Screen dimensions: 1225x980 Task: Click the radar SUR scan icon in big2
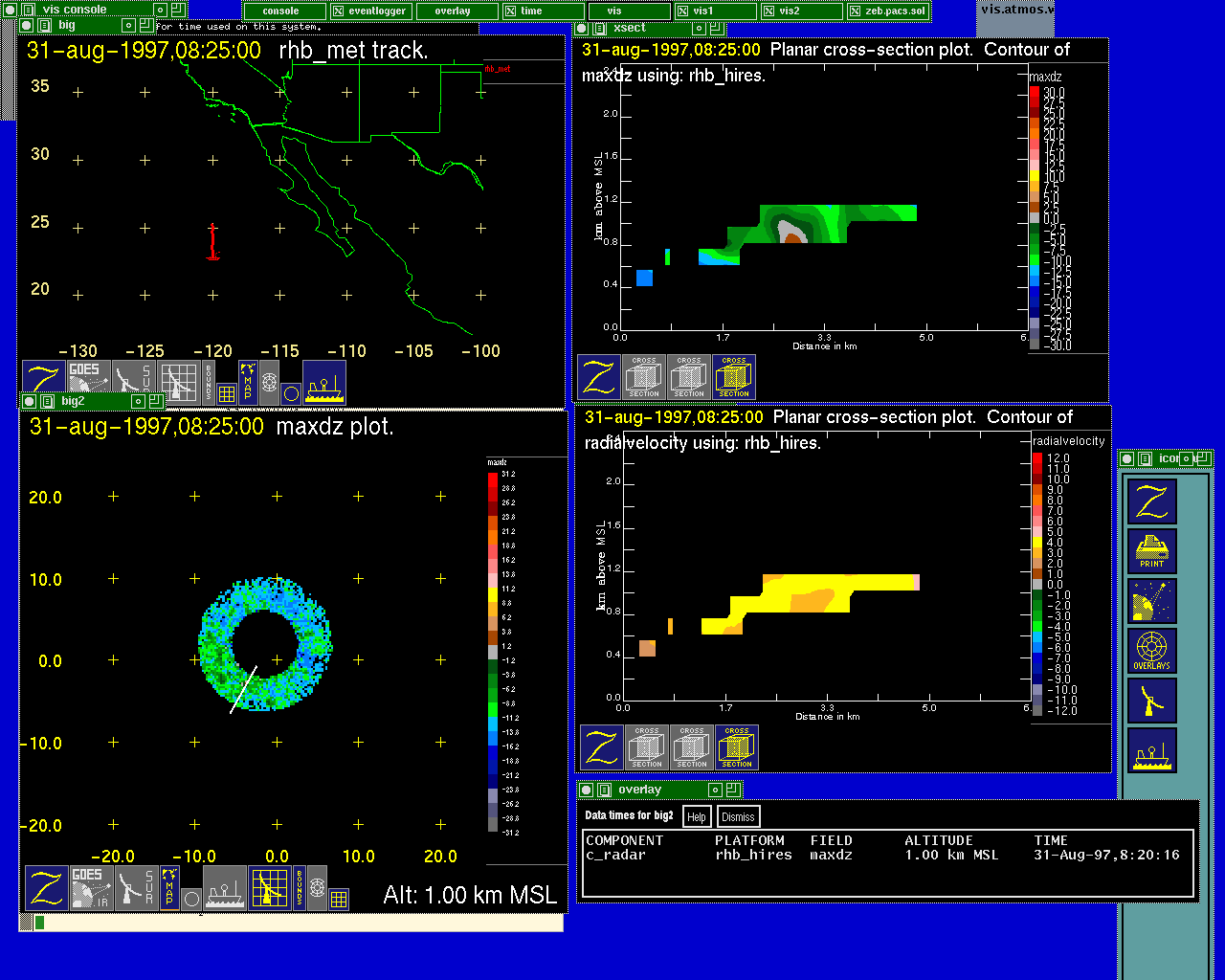click(135, 888)
